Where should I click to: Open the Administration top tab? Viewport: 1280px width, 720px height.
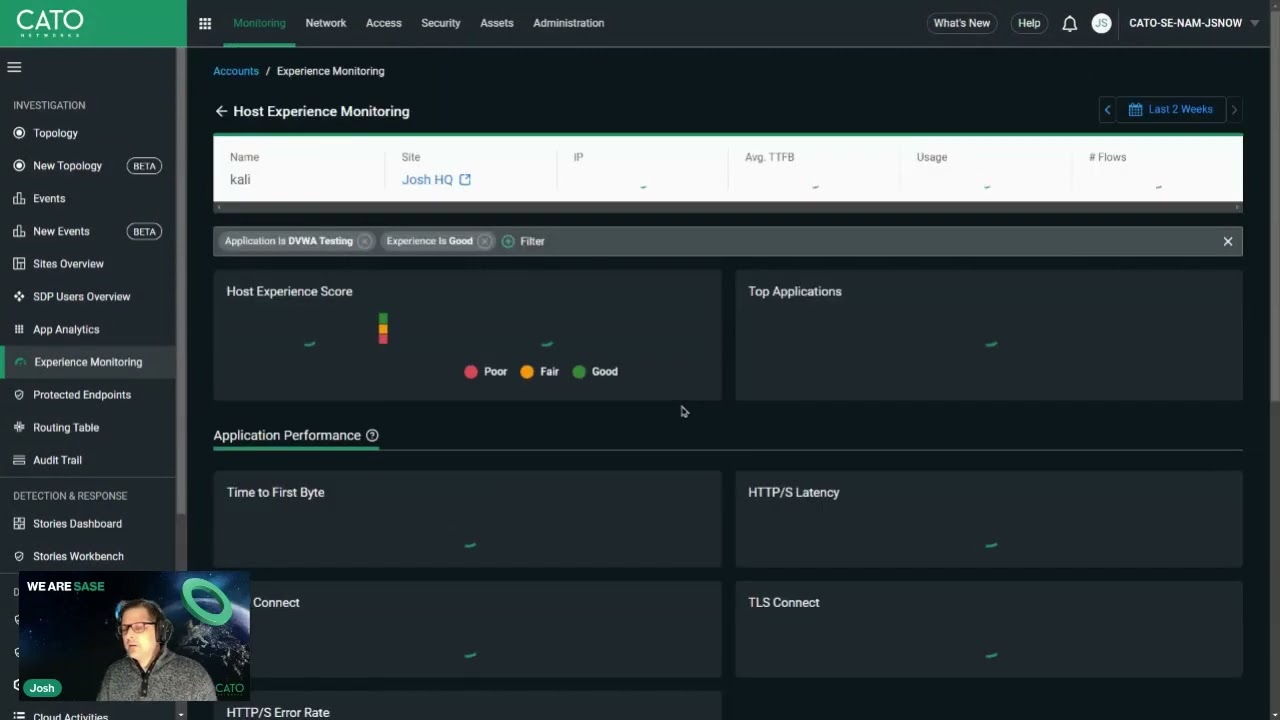(569, 23)
